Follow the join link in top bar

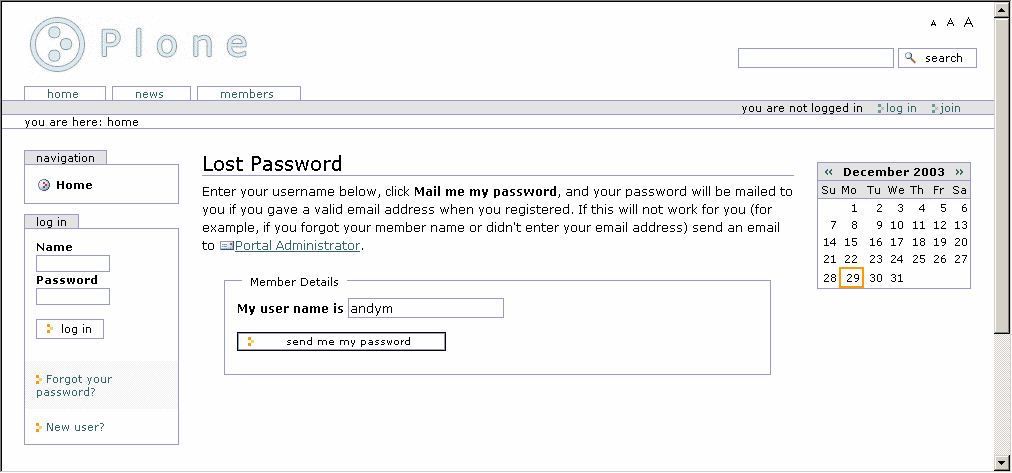(x=949, y=108)
